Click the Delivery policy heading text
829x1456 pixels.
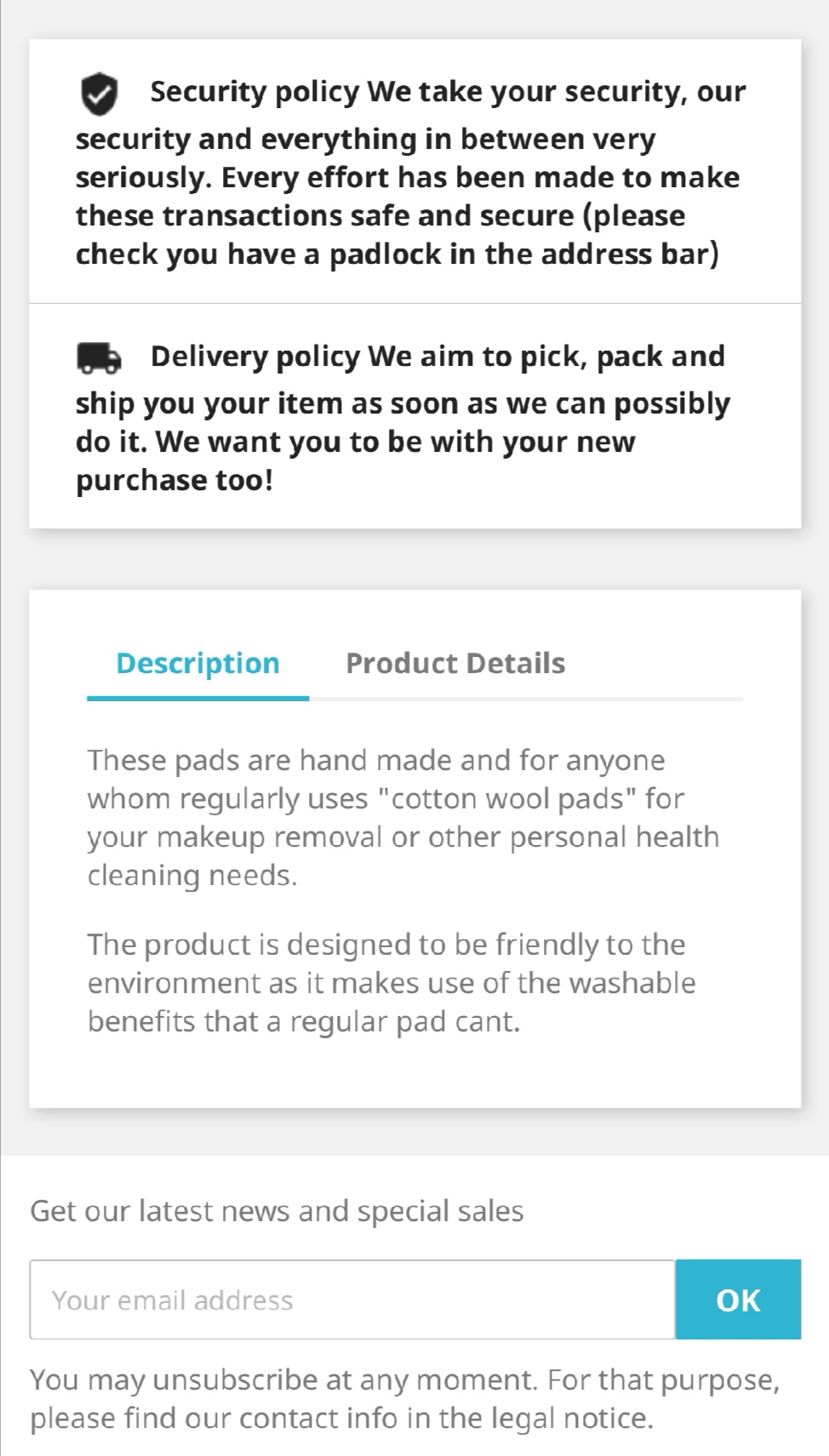coord(255,357)
